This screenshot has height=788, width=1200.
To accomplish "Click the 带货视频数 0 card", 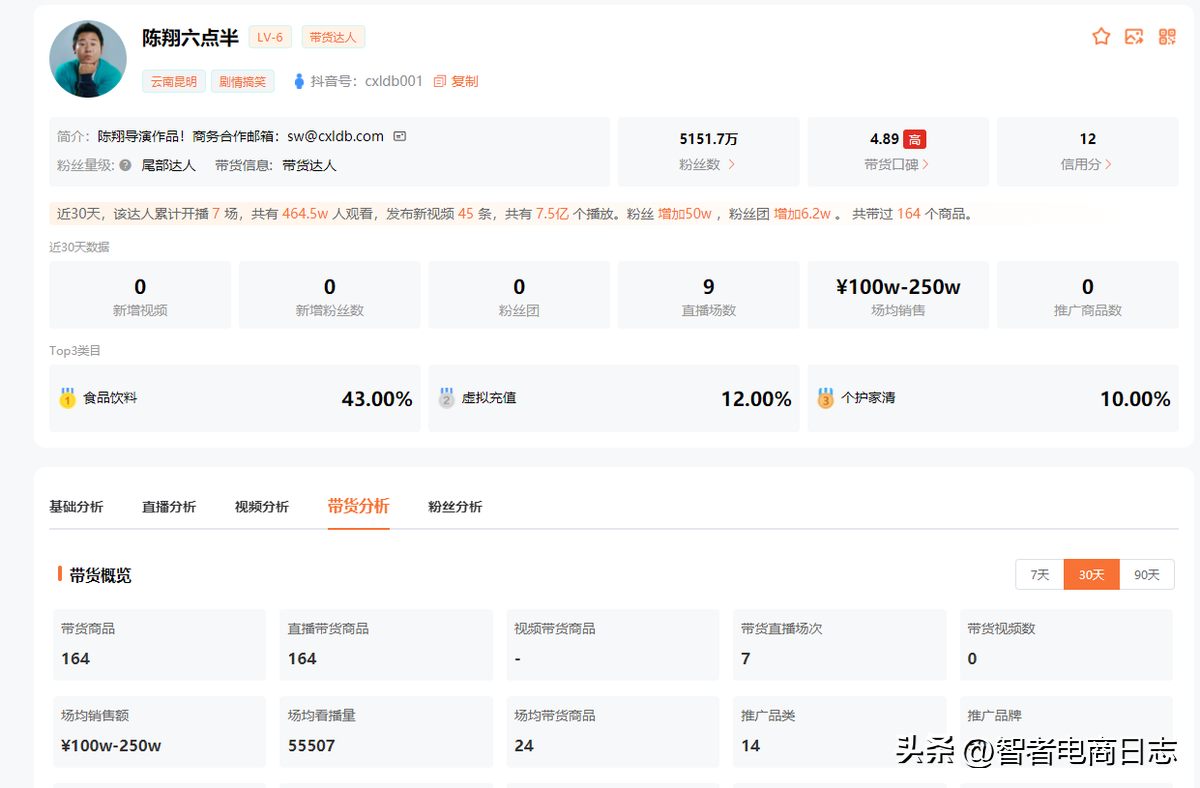I will pos(1067,645).
